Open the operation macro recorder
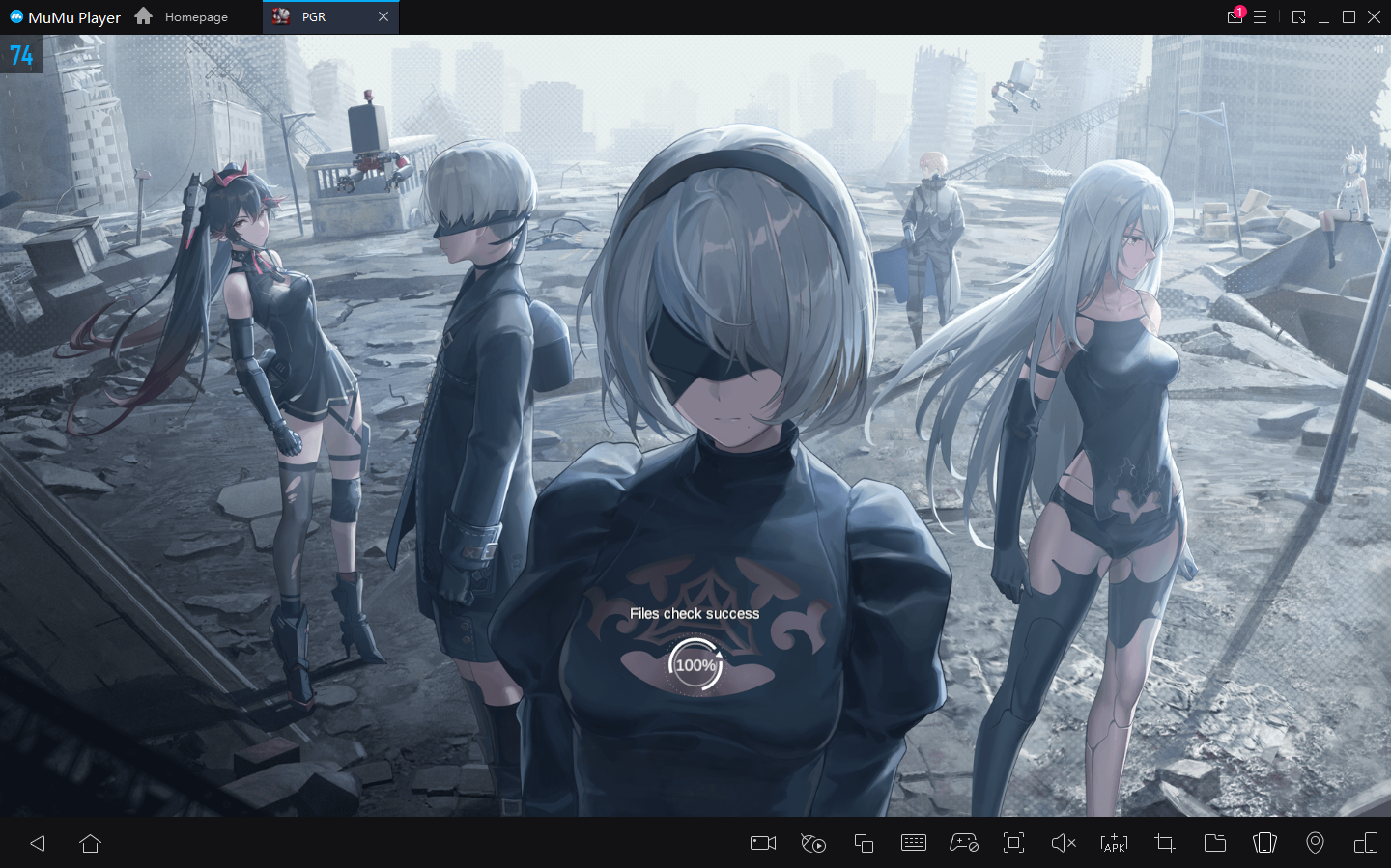This screenshot has width=1391, height=868. (x=812, y=843)
